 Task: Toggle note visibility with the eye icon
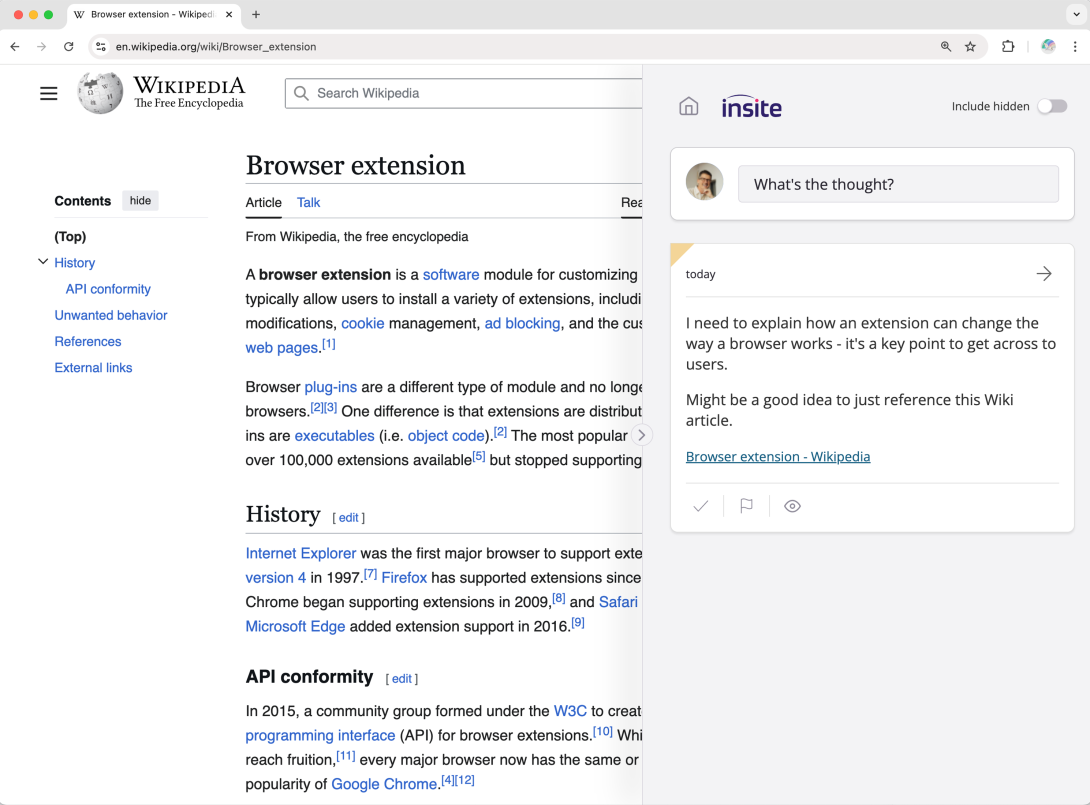pyautogui.click(x=792, y=506)
